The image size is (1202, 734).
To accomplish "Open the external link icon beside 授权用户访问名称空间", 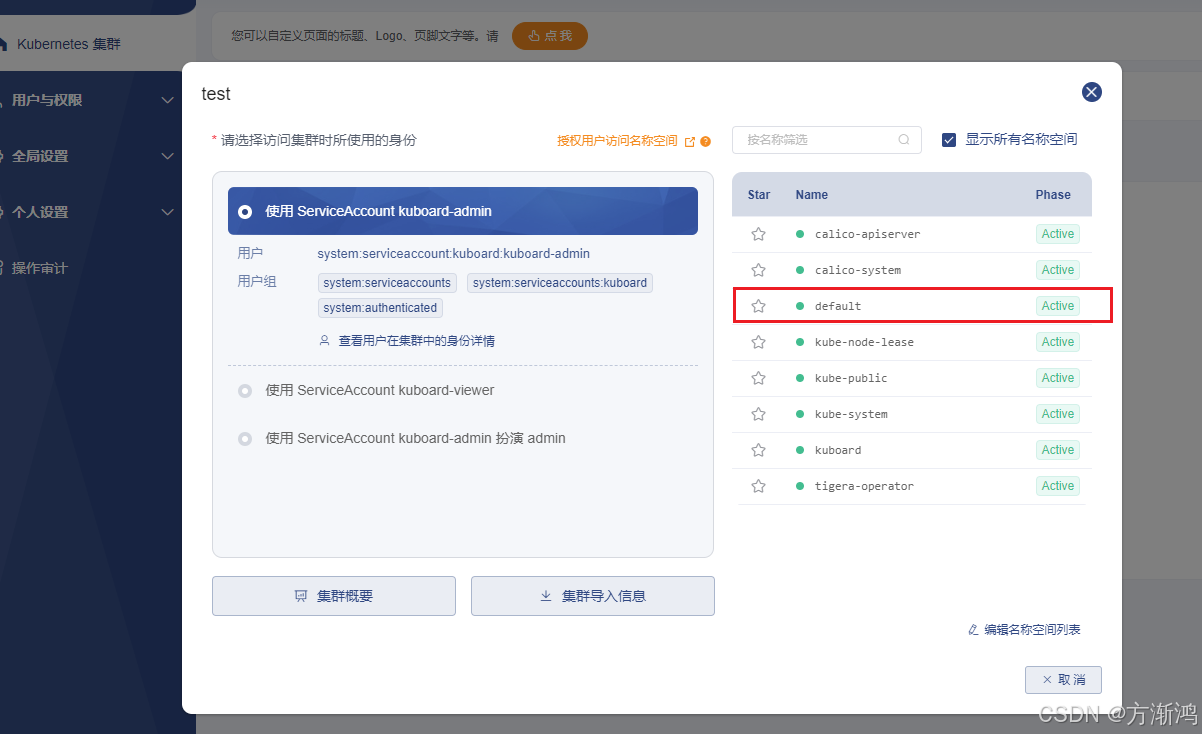I will coord(690,141).
